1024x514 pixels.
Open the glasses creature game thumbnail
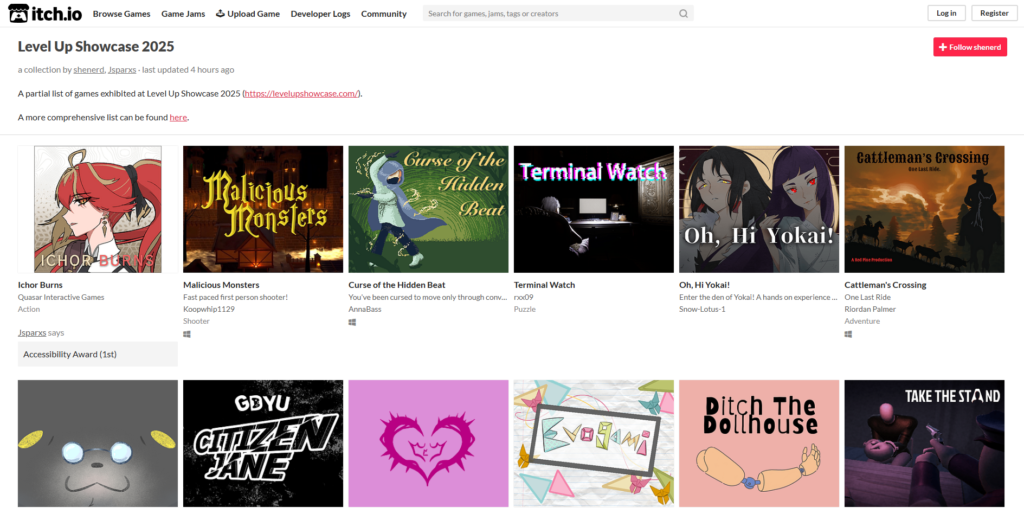click(98, 443)
